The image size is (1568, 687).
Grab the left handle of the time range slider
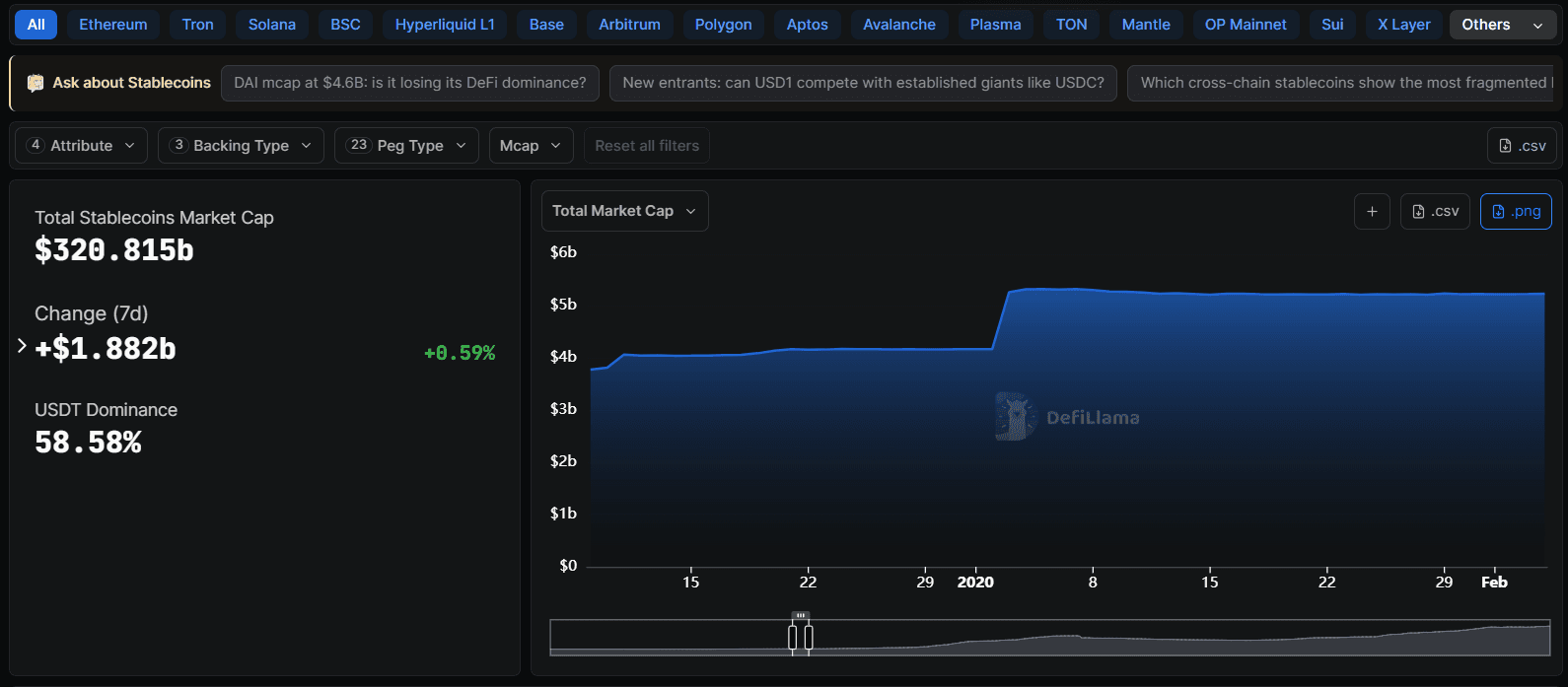(793, 637)
